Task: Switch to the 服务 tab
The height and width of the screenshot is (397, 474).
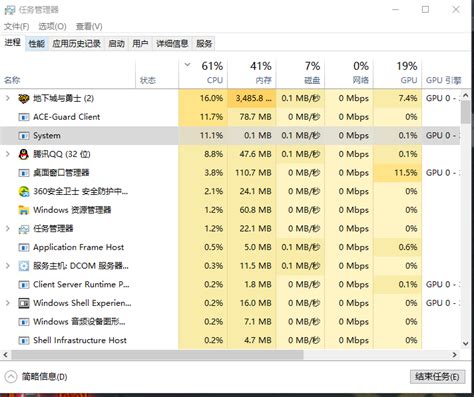Action: (204, 44)
